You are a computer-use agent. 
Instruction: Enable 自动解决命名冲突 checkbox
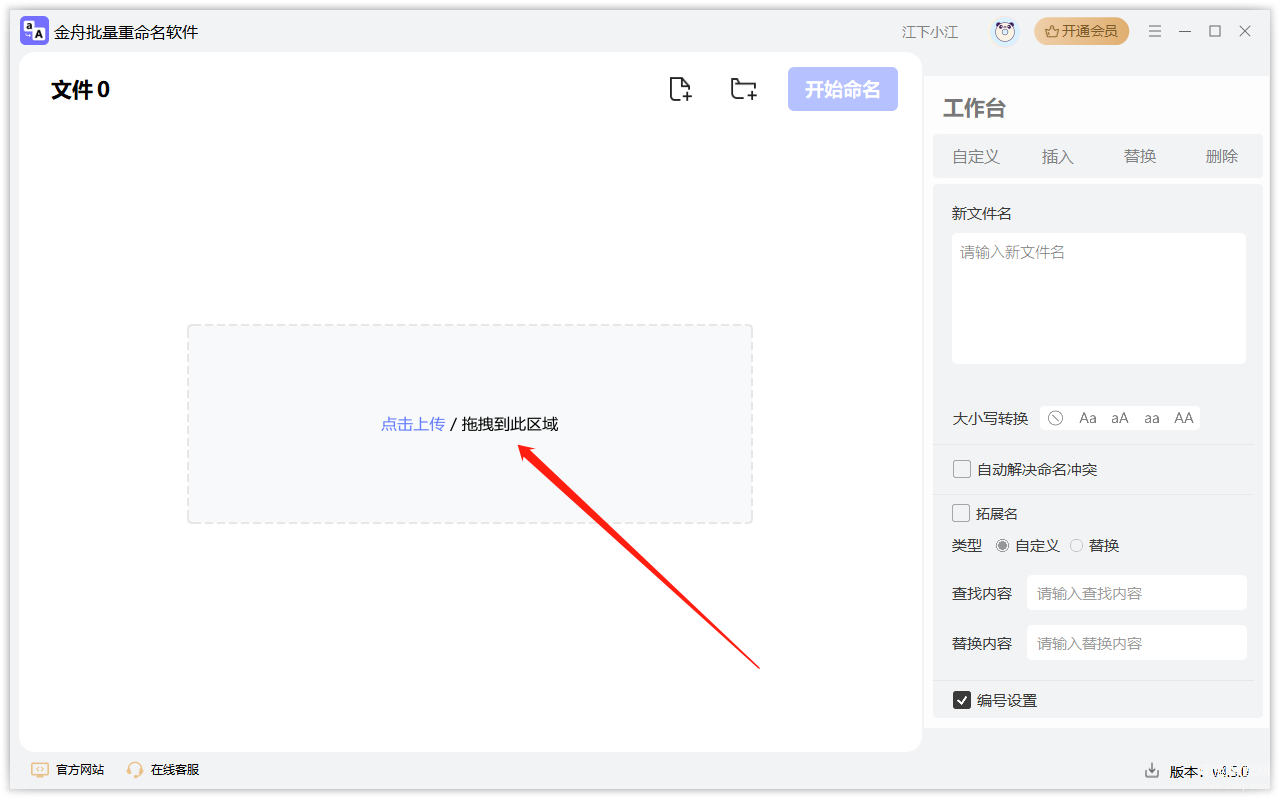pyautogui.click(x=962, y=469)
